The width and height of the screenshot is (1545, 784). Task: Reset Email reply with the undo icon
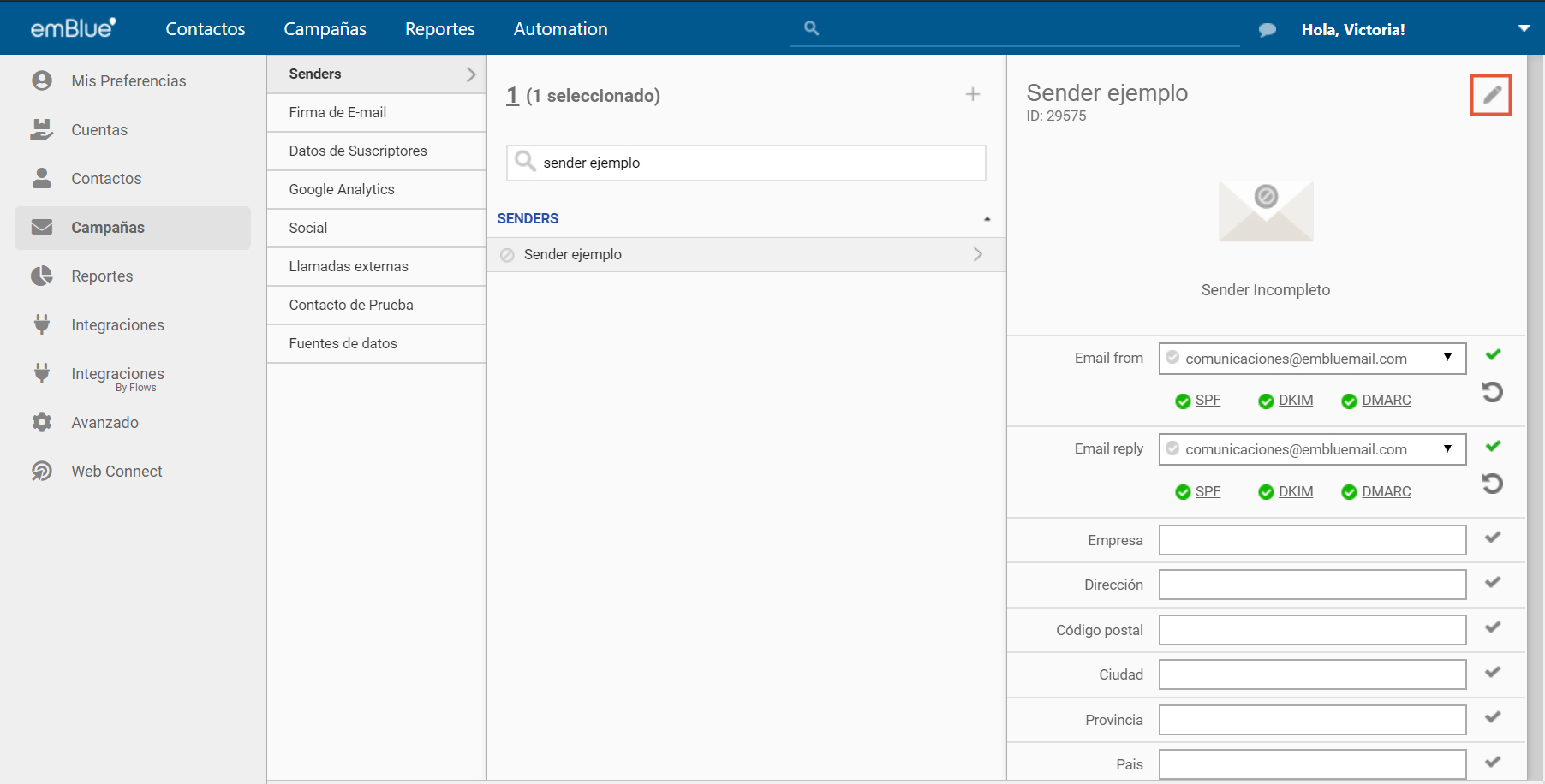[1492, 484]
